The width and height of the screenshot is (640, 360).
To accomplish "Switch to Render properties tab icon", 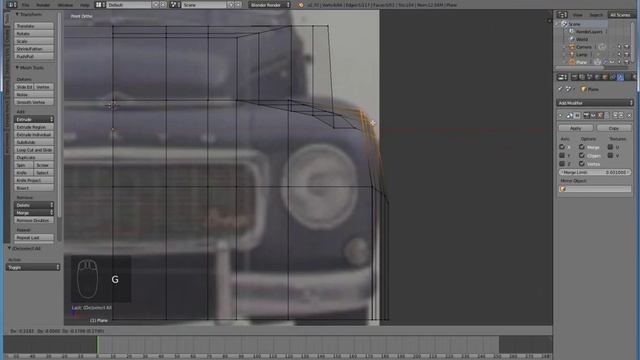I will click(575, 77).
